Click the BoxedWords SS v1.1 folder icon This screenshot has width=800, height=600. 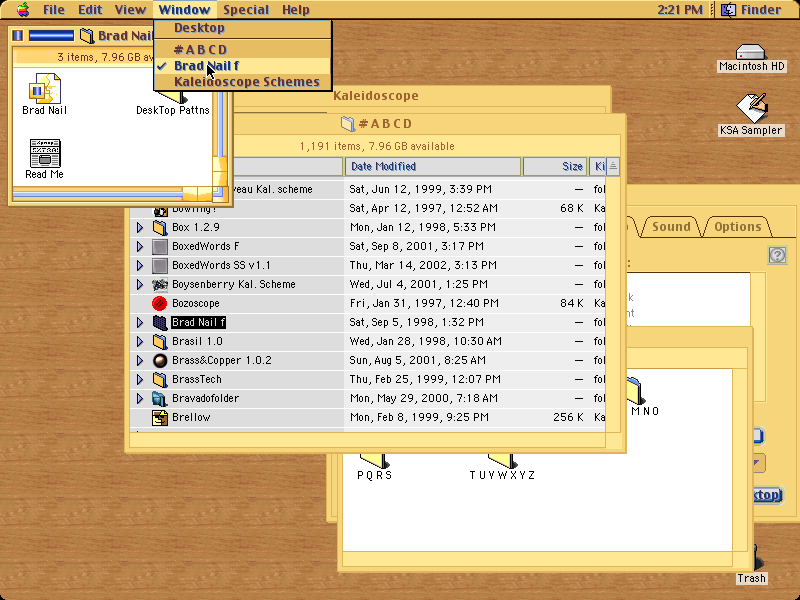[x=160, y=265]
